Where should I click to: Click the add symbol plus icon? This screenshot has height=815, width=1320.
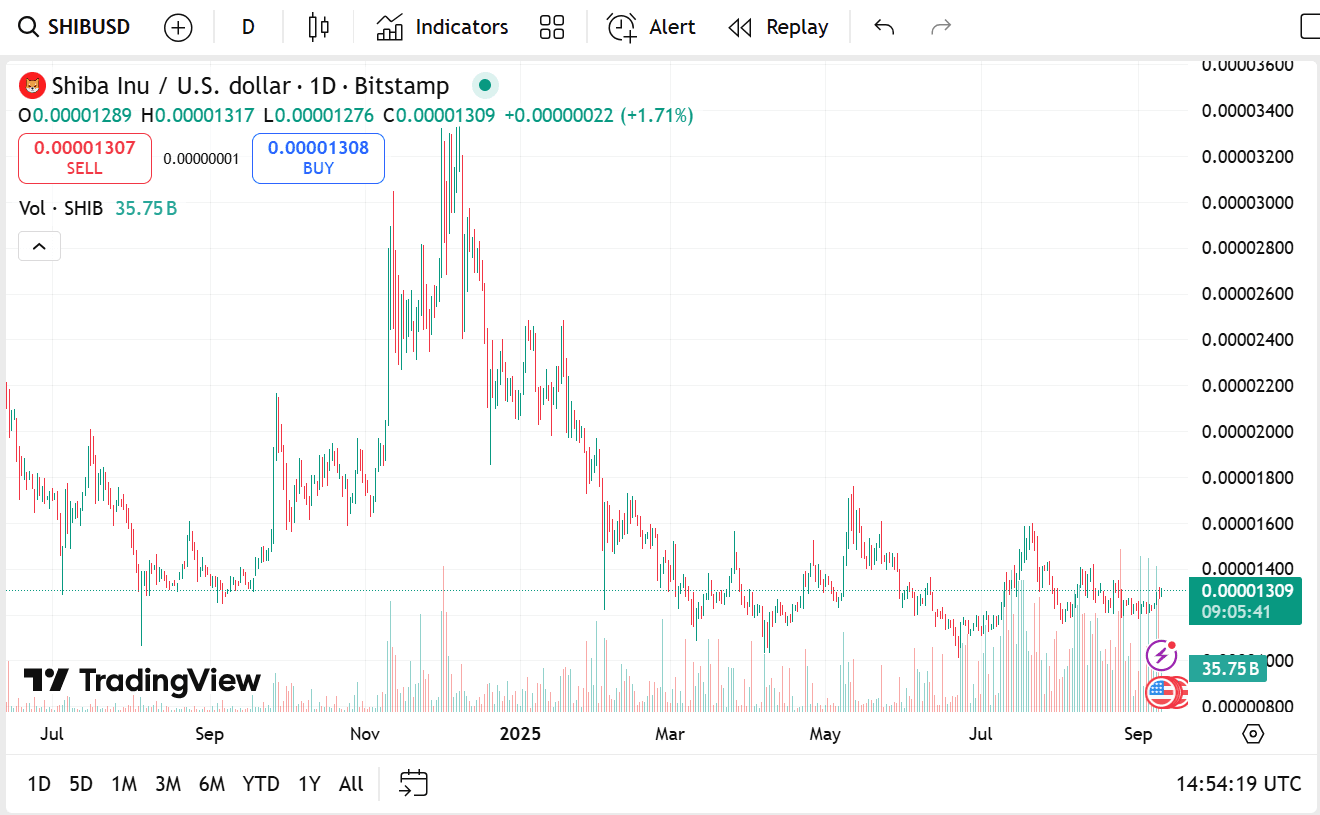(x=178, y=27)
